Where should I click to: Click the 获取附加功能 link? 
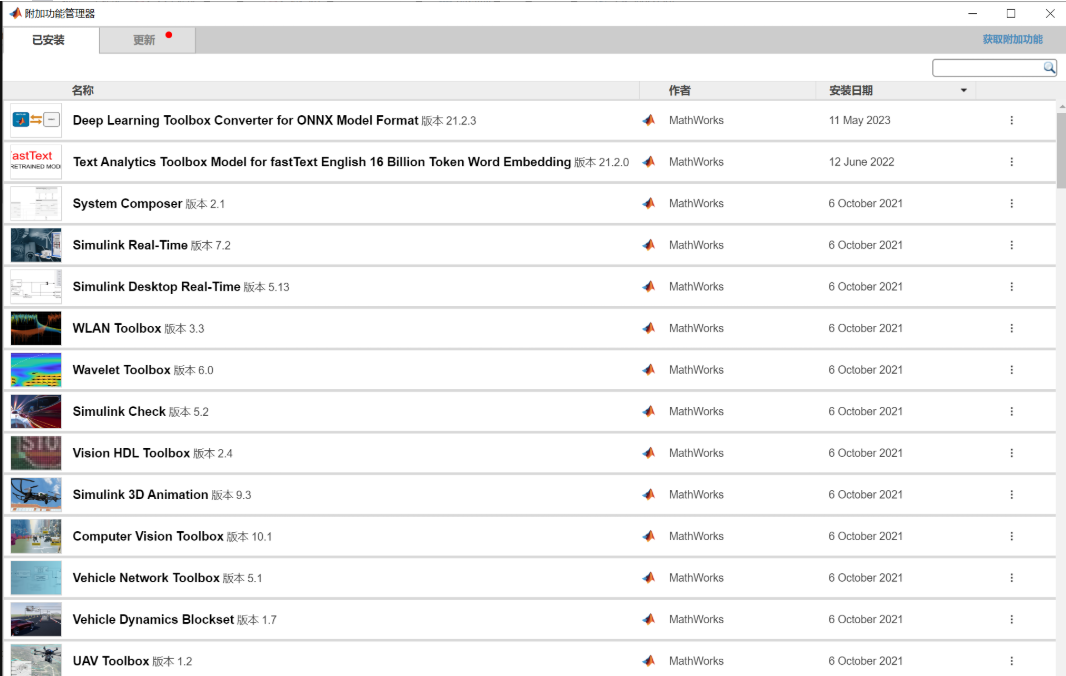[1013, 39]
